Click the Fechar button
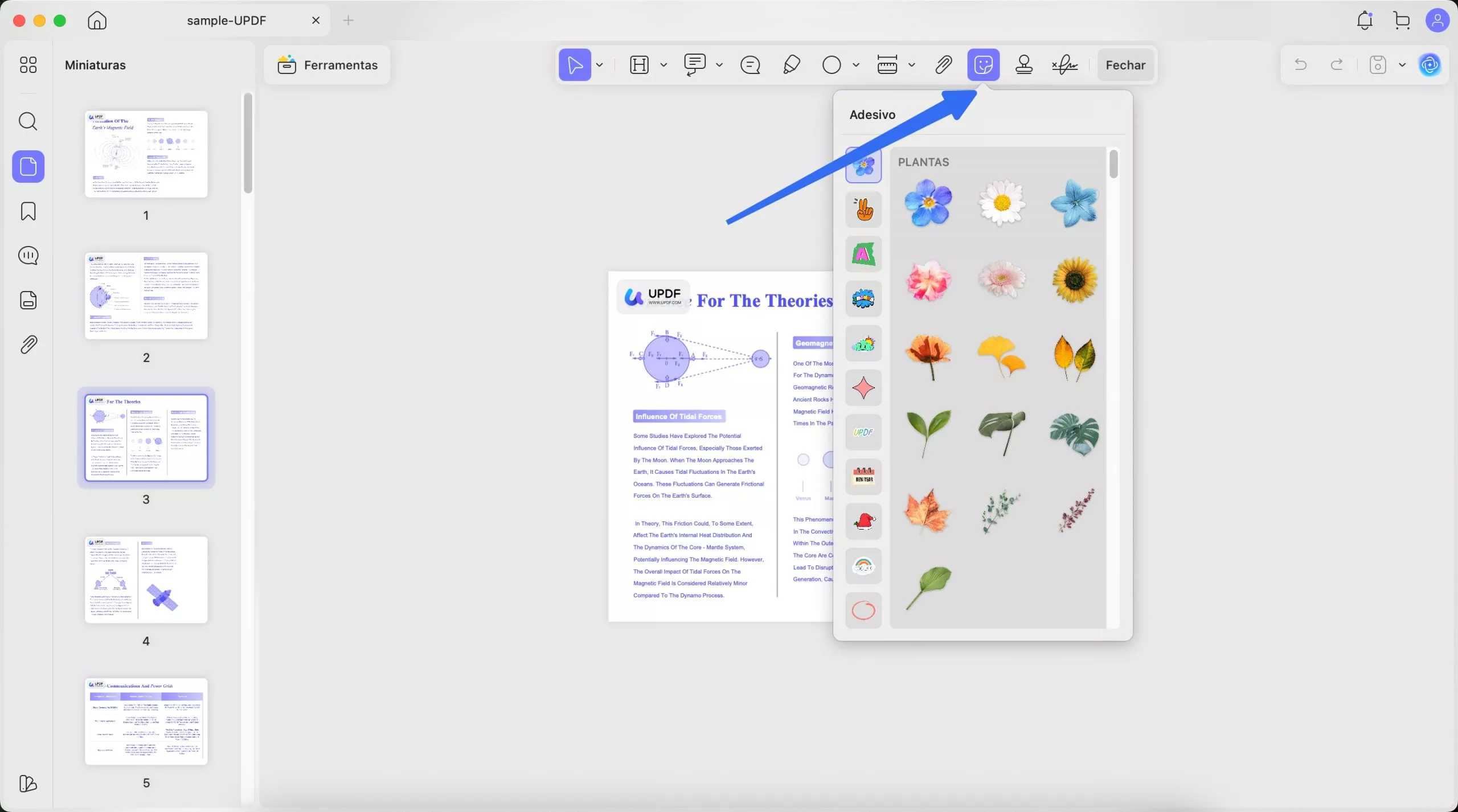Screen dimensions: 1458x812 click(1125, 65)
